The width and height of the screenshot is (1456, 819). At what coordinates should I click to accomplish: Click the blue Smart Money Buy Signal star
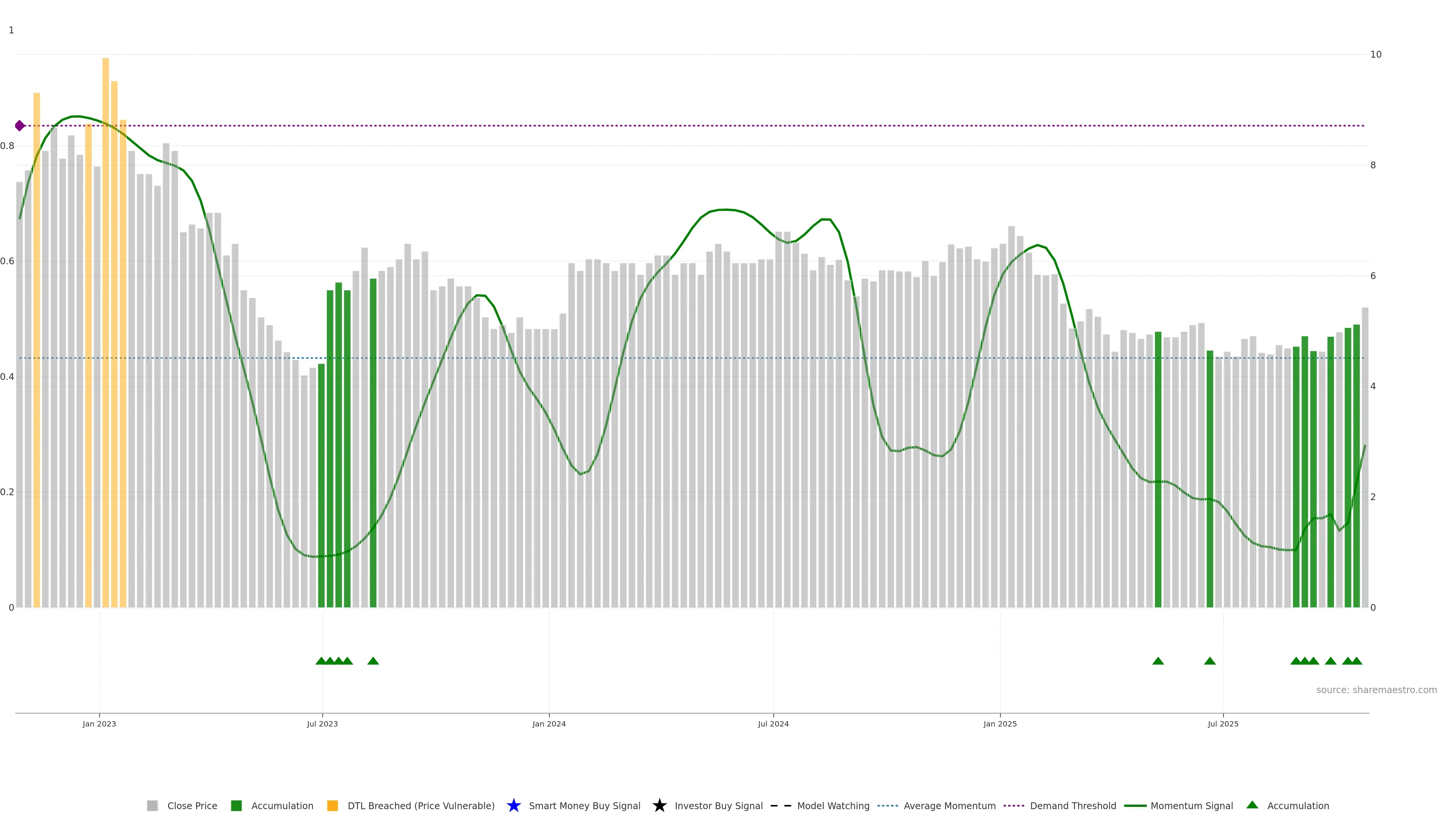coord(513,805)
